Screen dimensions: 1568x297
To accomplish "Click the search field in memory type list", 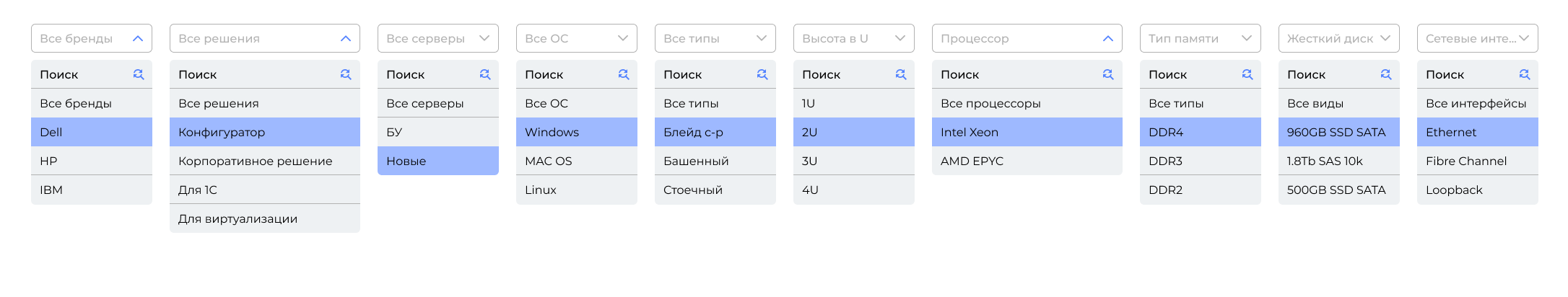I will coord(1190,74).
